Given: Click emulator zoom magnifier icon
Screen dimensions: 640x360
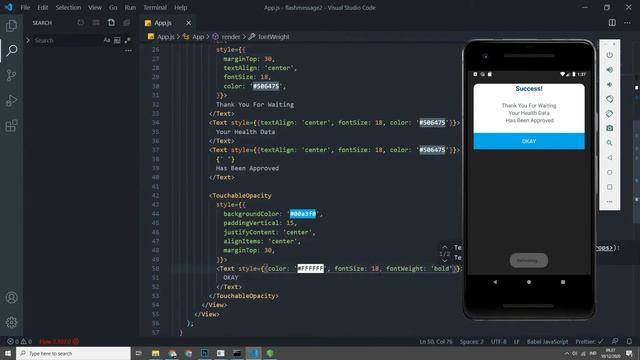Looking at the screenshot, I should pos(609,143).
